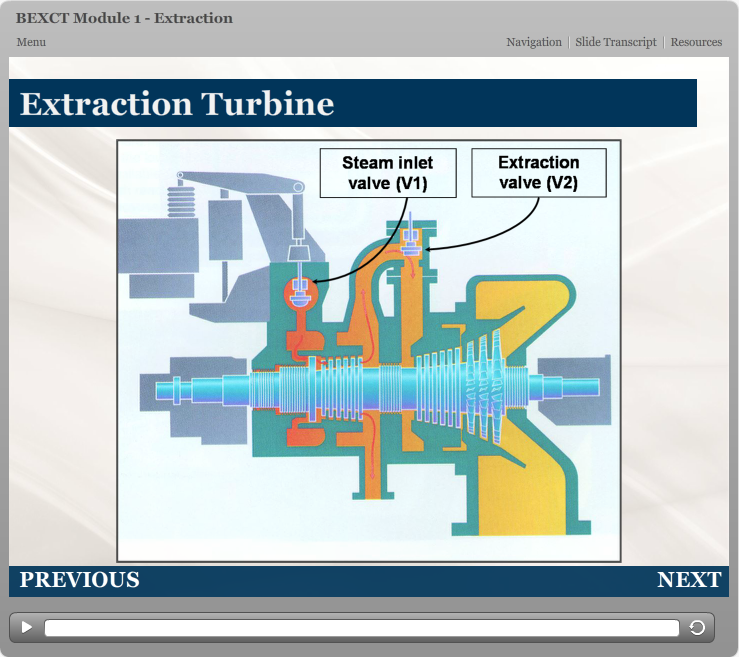The height and width of the screenshot is (657, 739).
Task: Play the slide with the play icon
Action: pyautogui.click(x=27, y=627)
